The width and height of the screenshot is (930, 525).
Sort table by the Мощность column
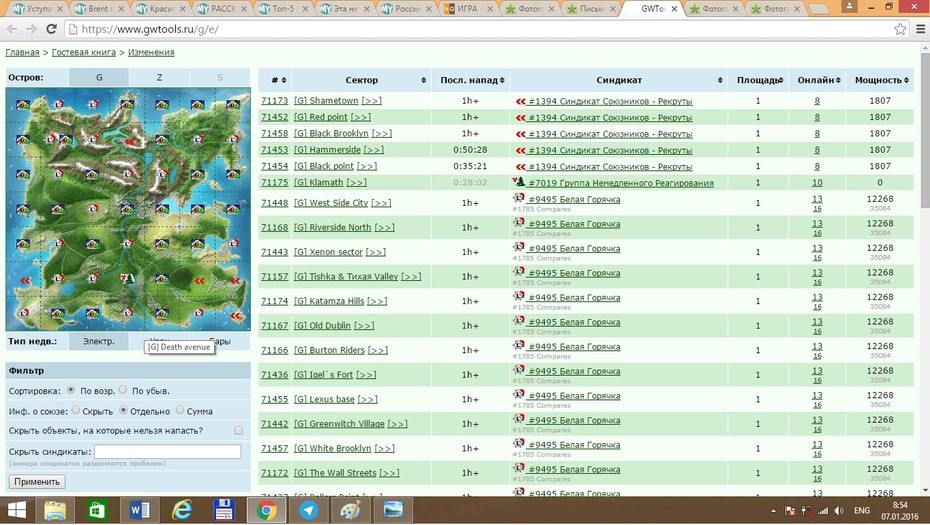point(880,80)
